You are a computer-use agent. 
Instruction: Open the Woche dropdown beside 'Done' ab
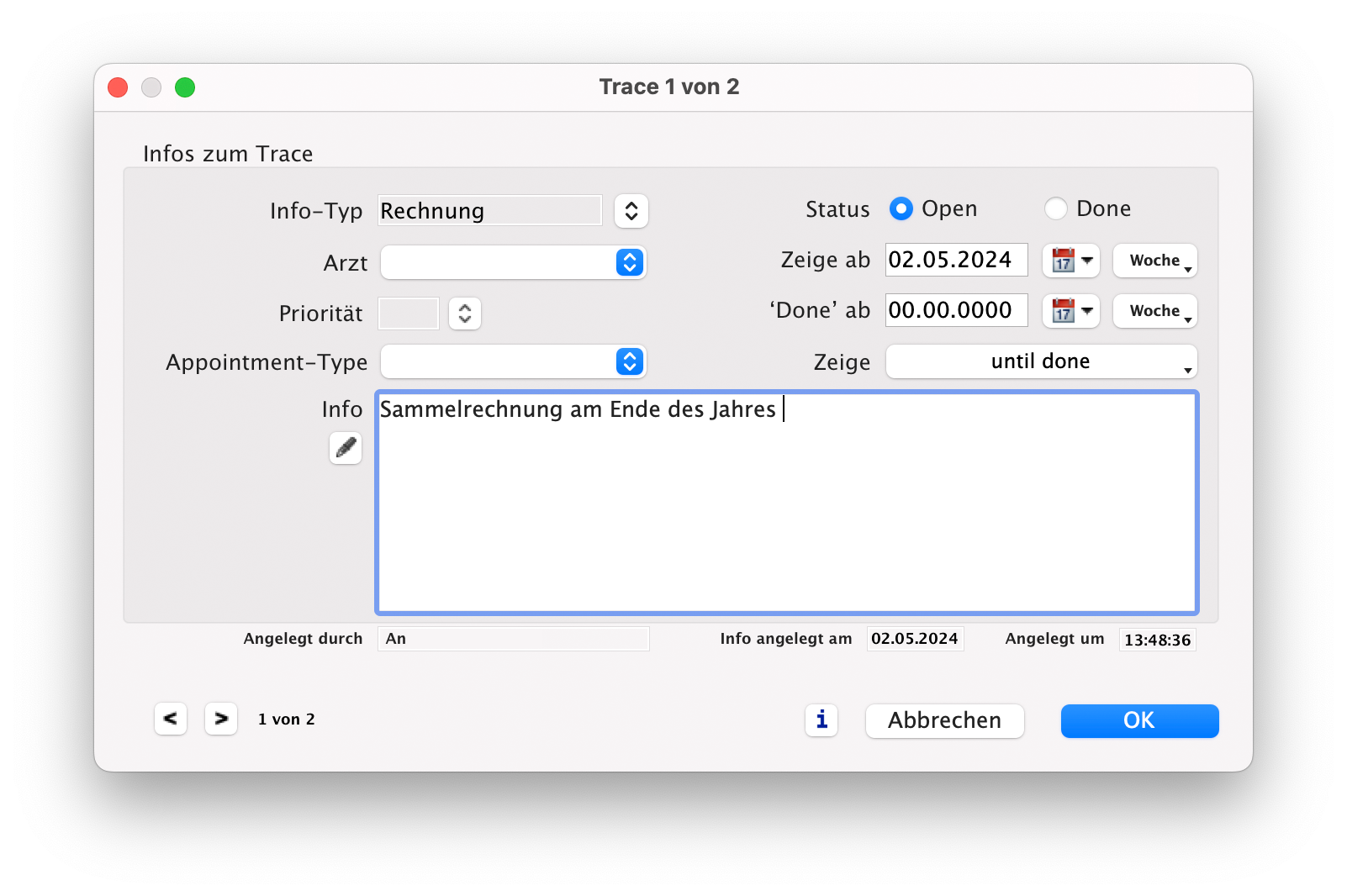(x=1154, y=311)
